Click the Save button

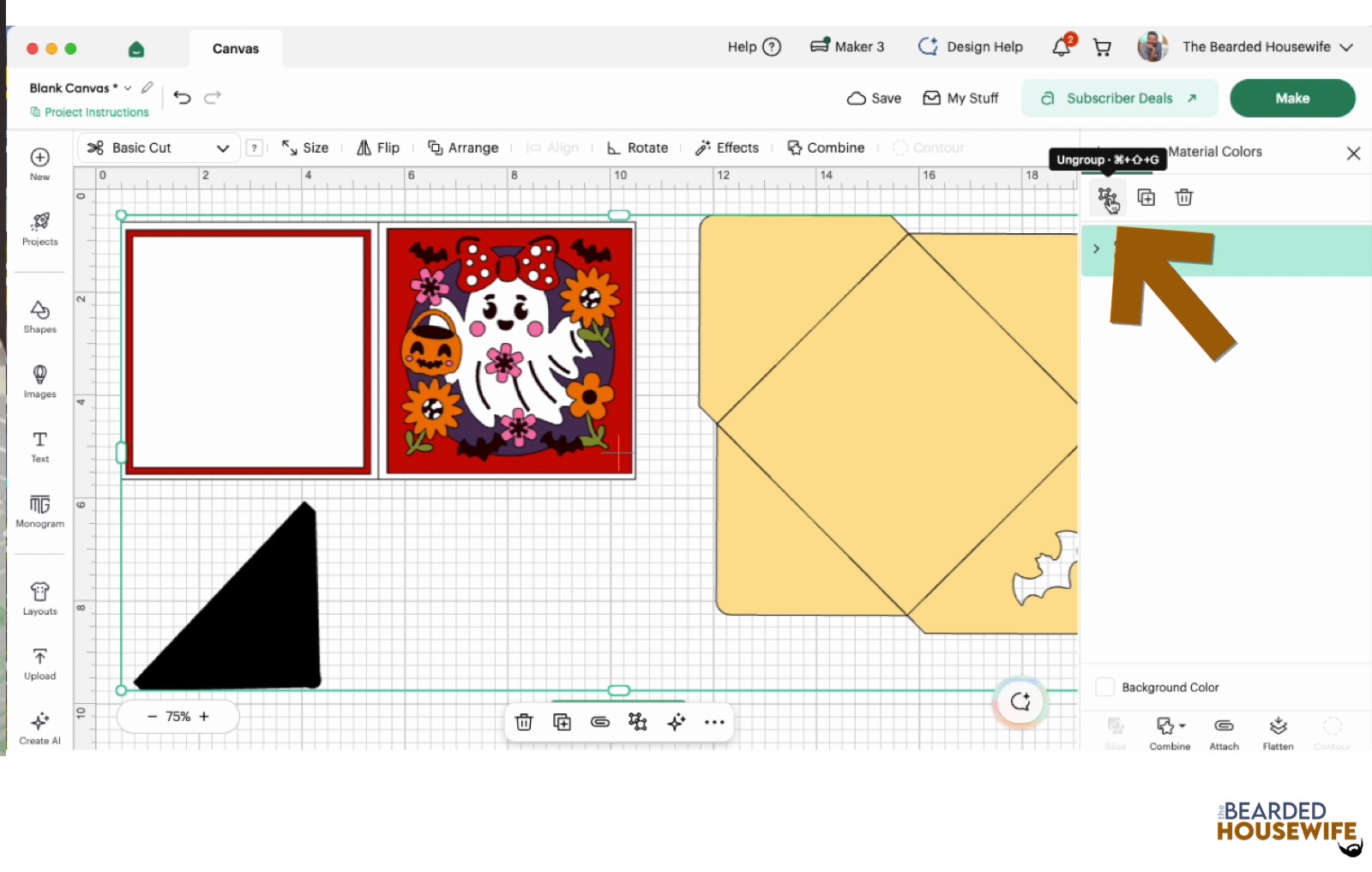(874, 98)
